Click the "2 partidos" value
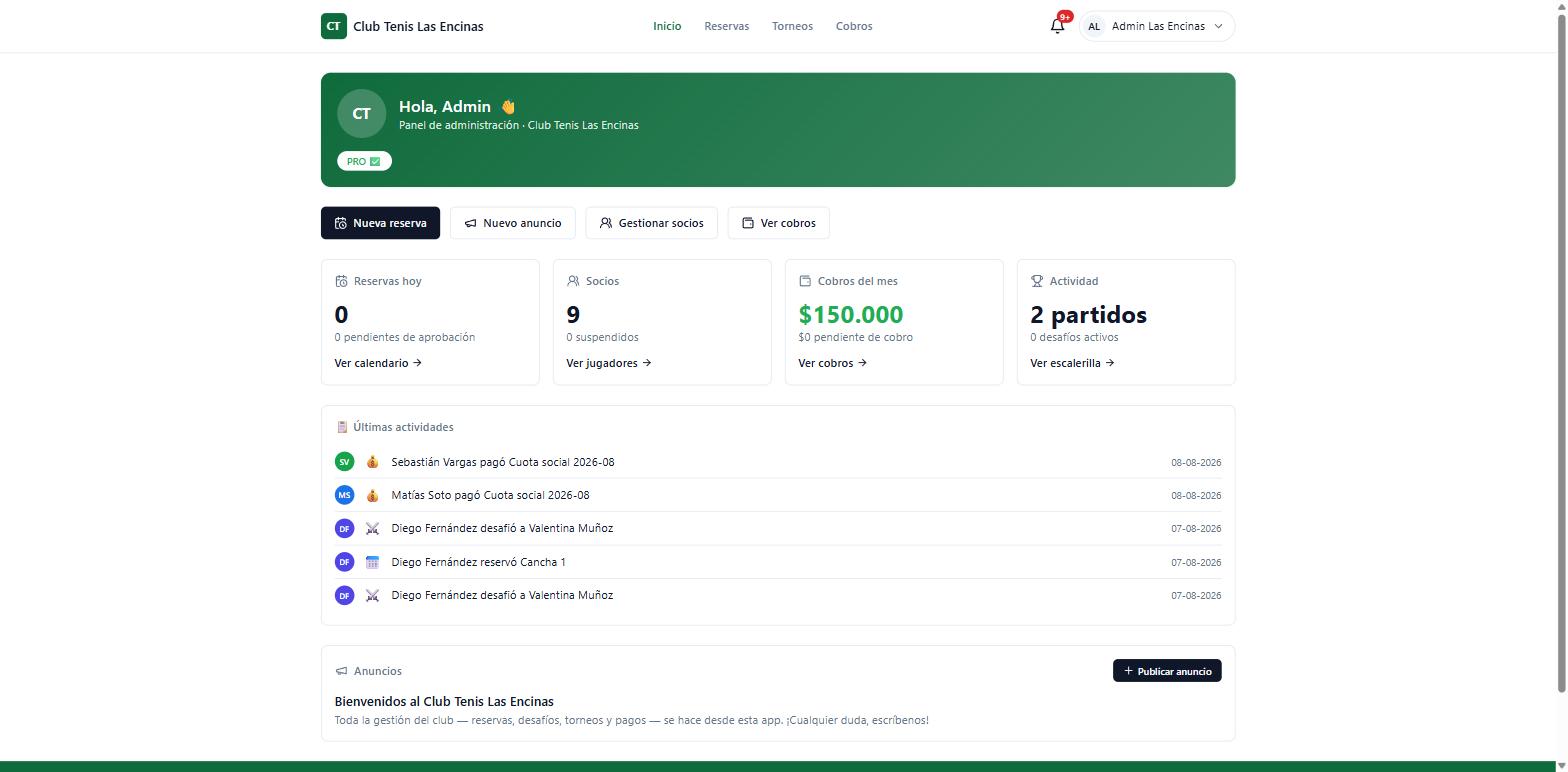Screen dimensions: 1568x772 pos(1089,315)
